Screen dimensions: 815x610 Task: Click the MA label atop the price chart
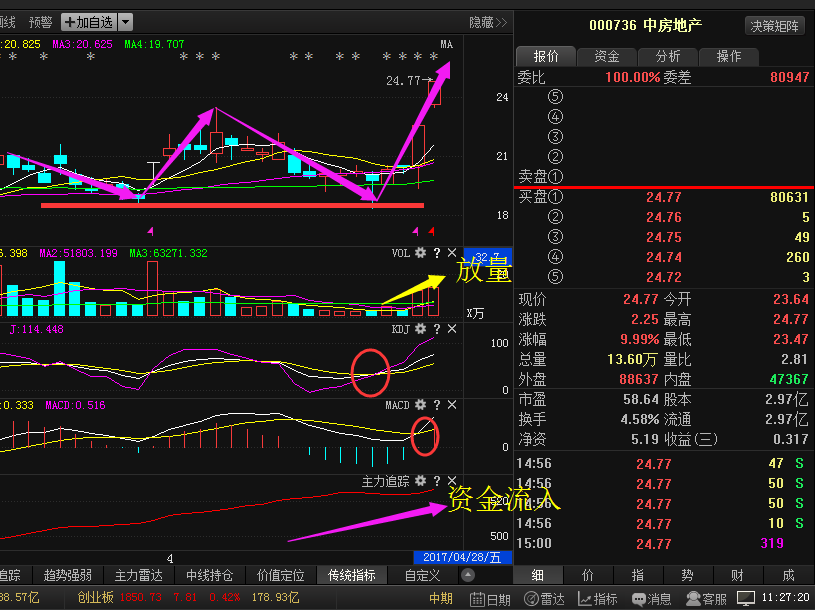pyautogui.click(x=446, y=44)
